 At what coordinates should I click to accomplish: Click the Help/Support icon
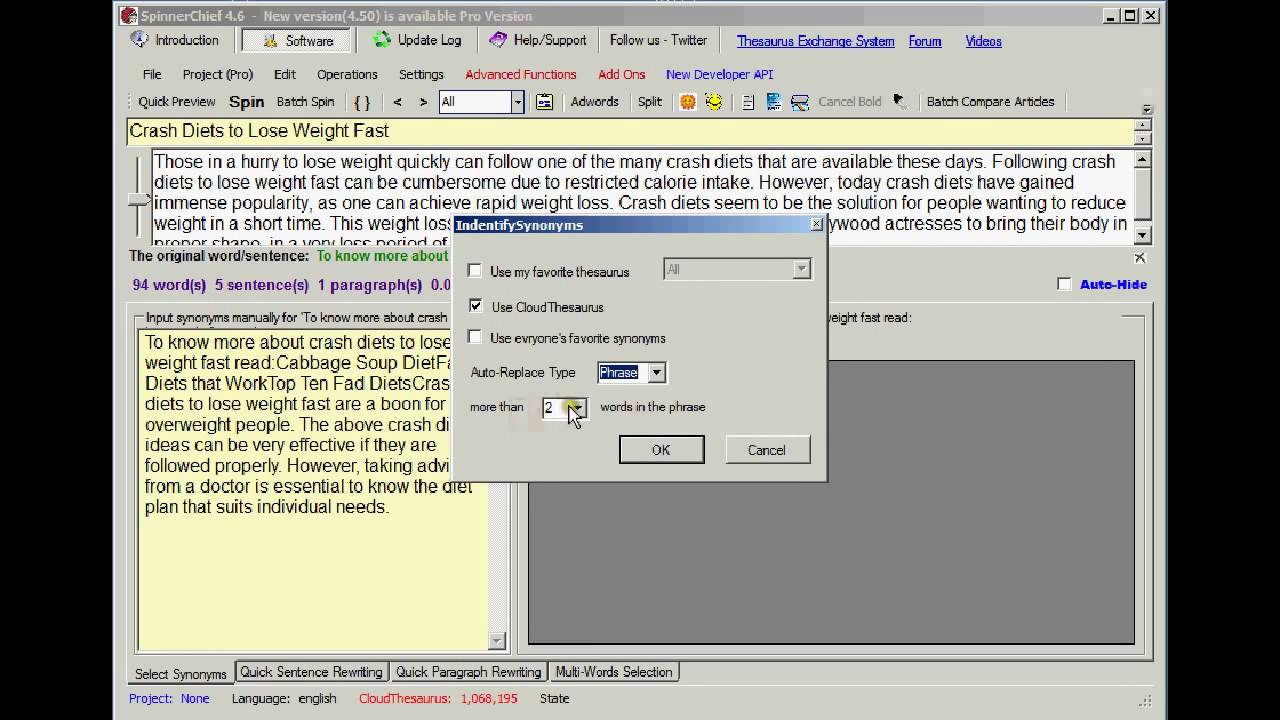pos(498,40)
